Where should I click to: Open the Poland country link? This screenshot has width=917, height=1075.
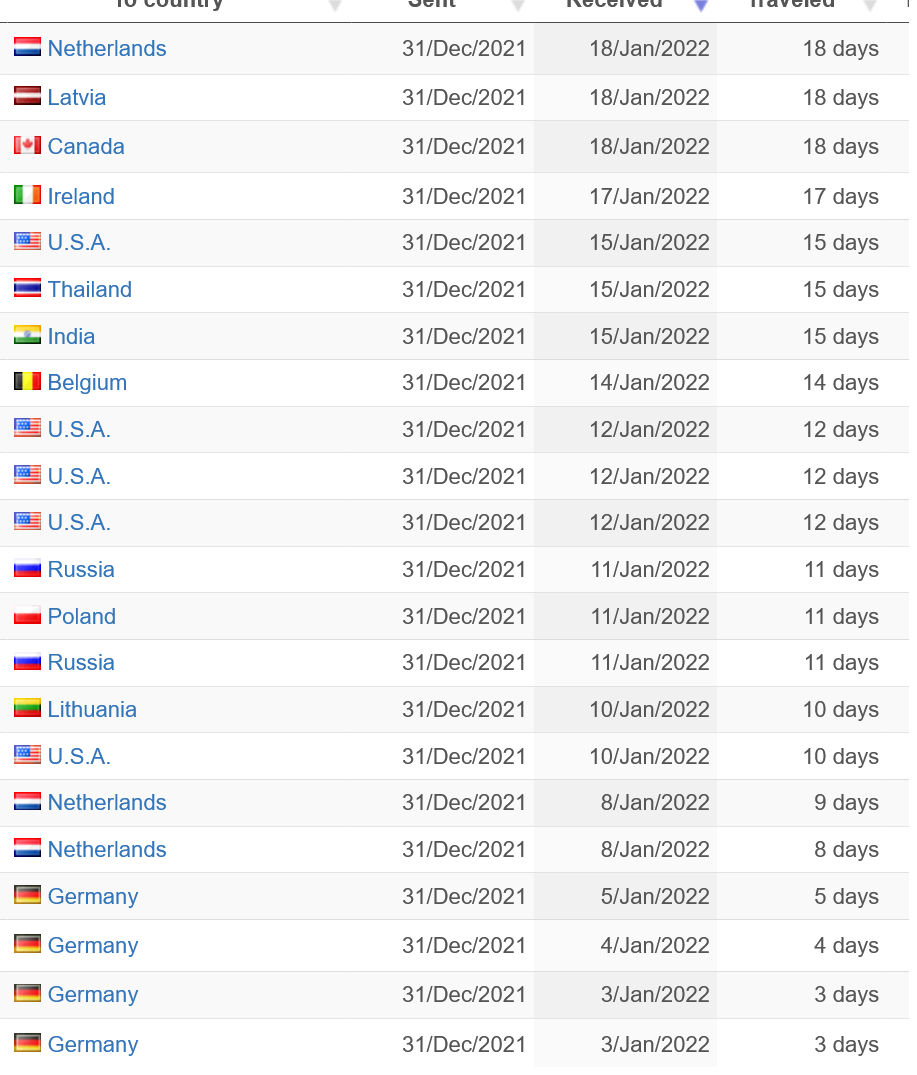(82, 616)
